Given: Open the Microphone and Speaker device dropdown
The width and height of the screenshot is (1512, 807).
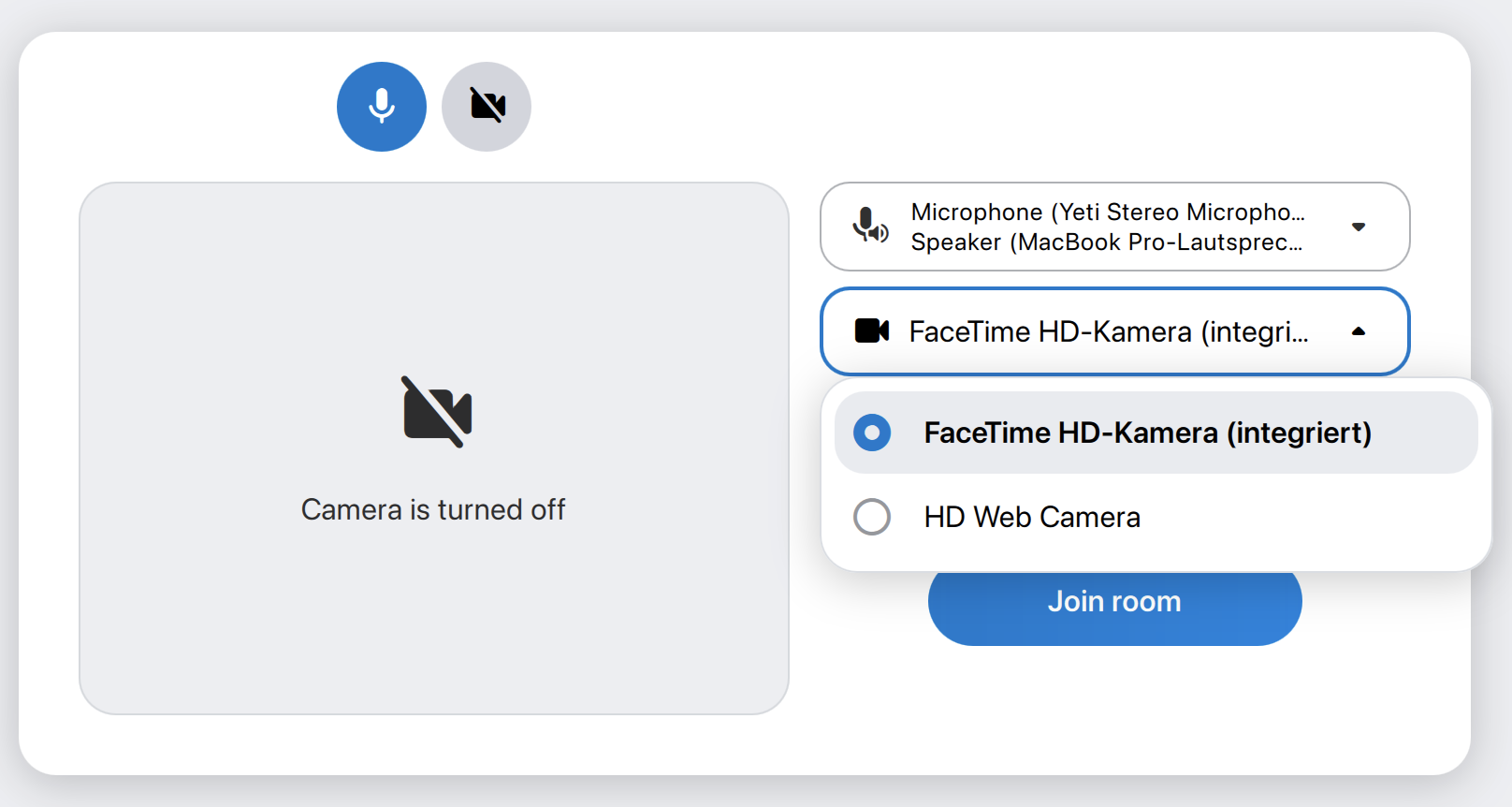Looking at the screenshot, I should pos(1113,227).
